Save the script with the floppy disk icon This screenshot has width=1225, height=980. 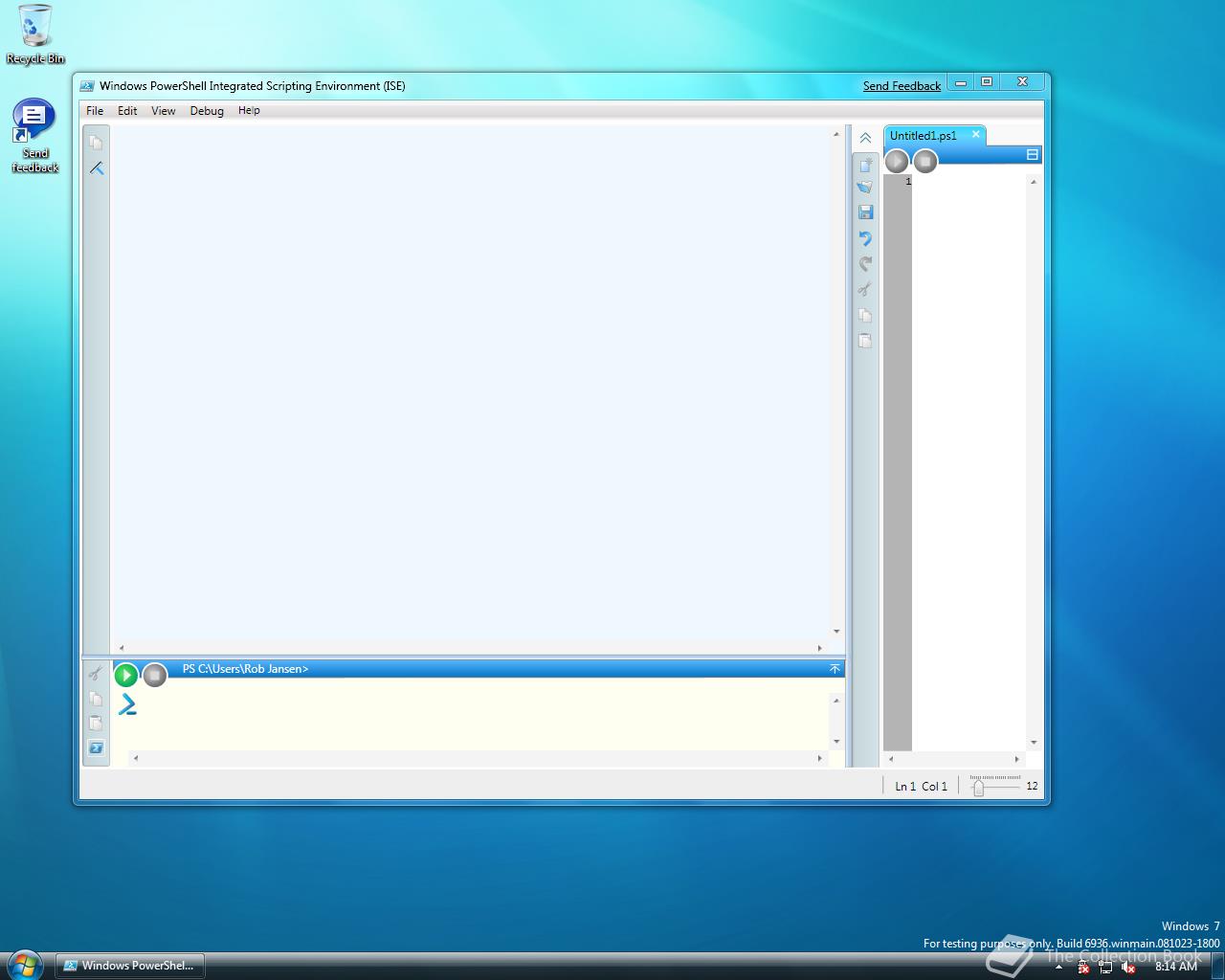pos(865,212)
